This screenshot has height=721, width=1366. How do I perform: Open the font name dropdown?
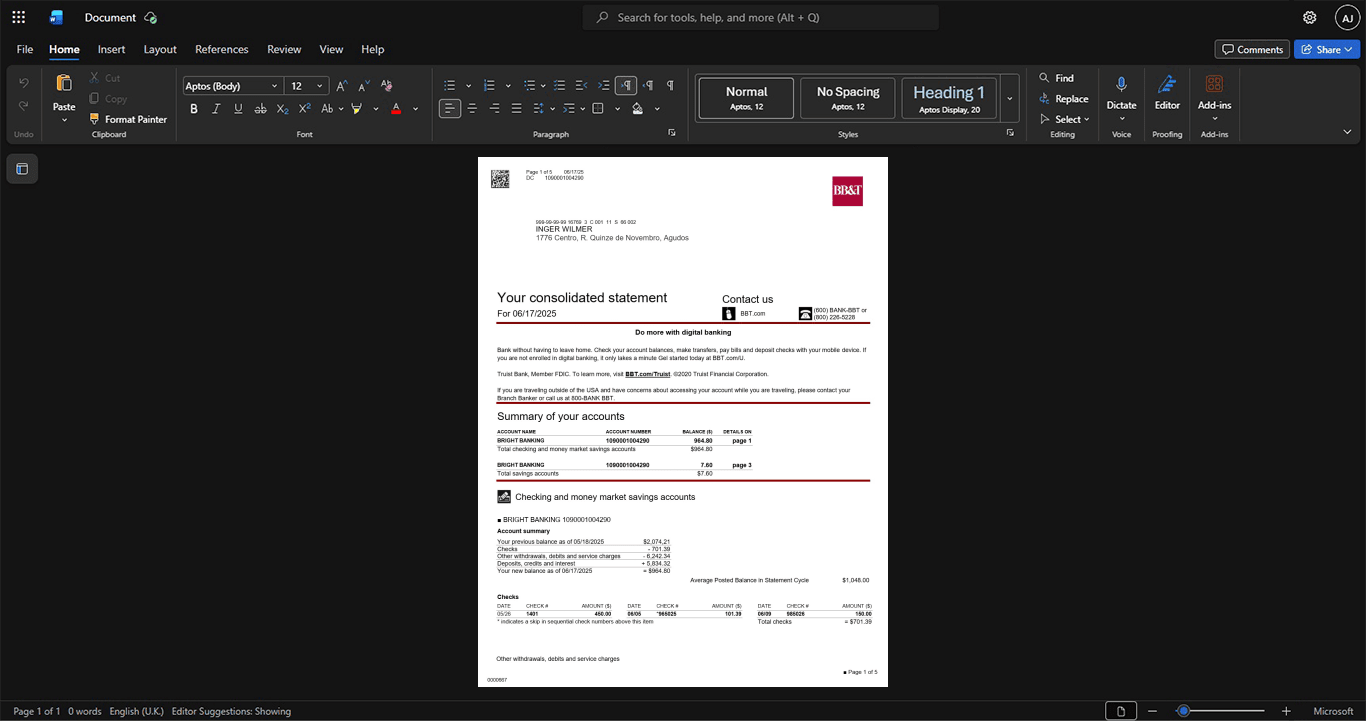(x=275, y=86)
